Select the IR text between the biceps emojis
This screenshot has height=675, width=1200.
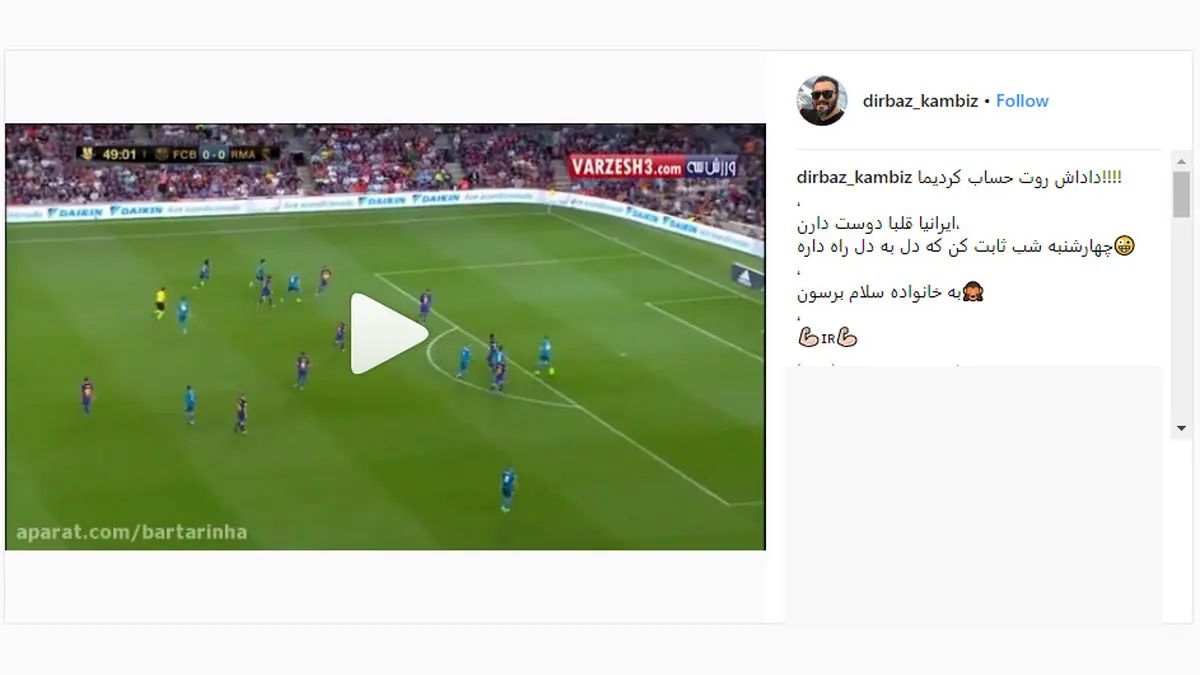tap(828, 339)
